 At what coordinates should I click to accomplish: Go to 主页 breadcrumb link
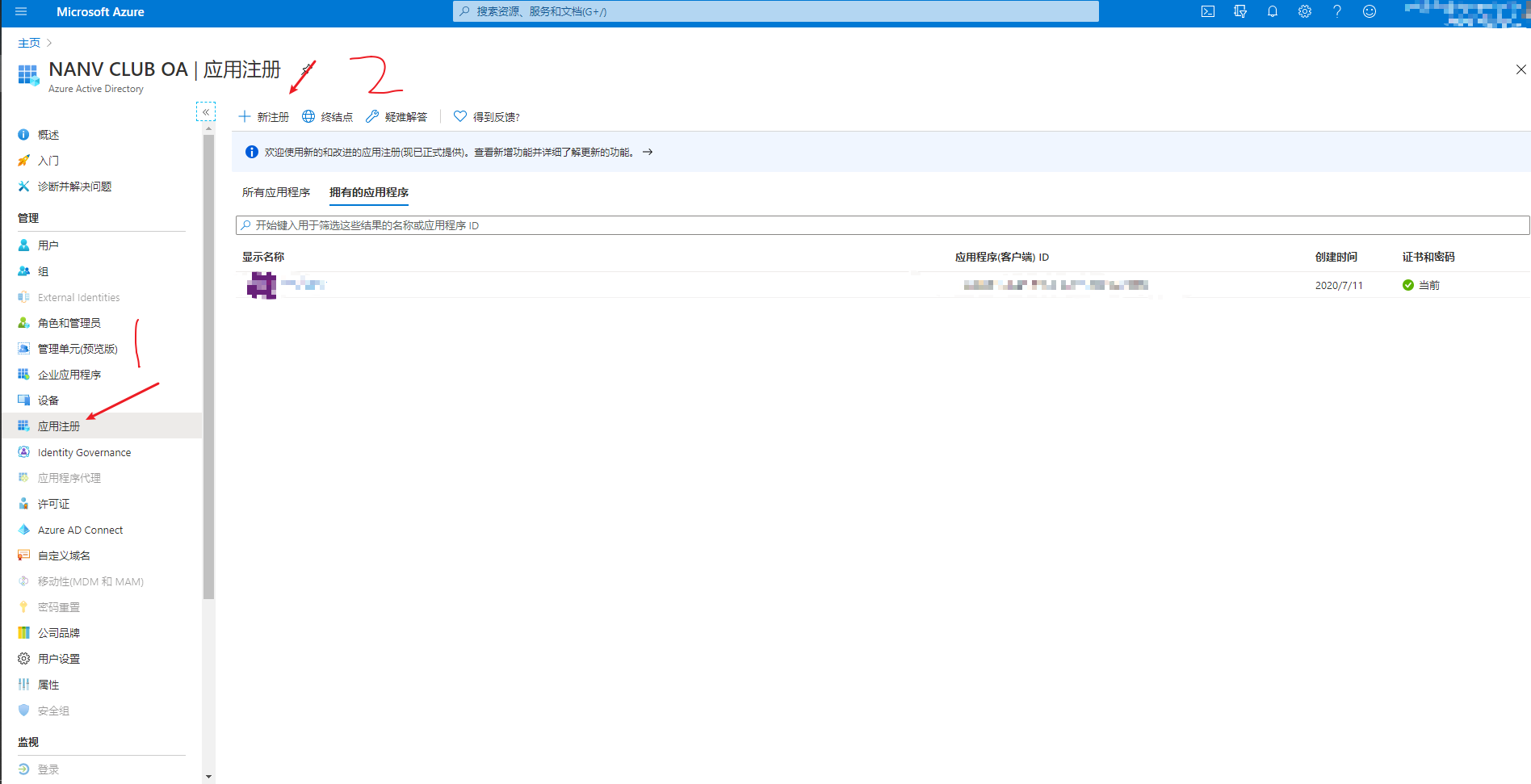29,43
